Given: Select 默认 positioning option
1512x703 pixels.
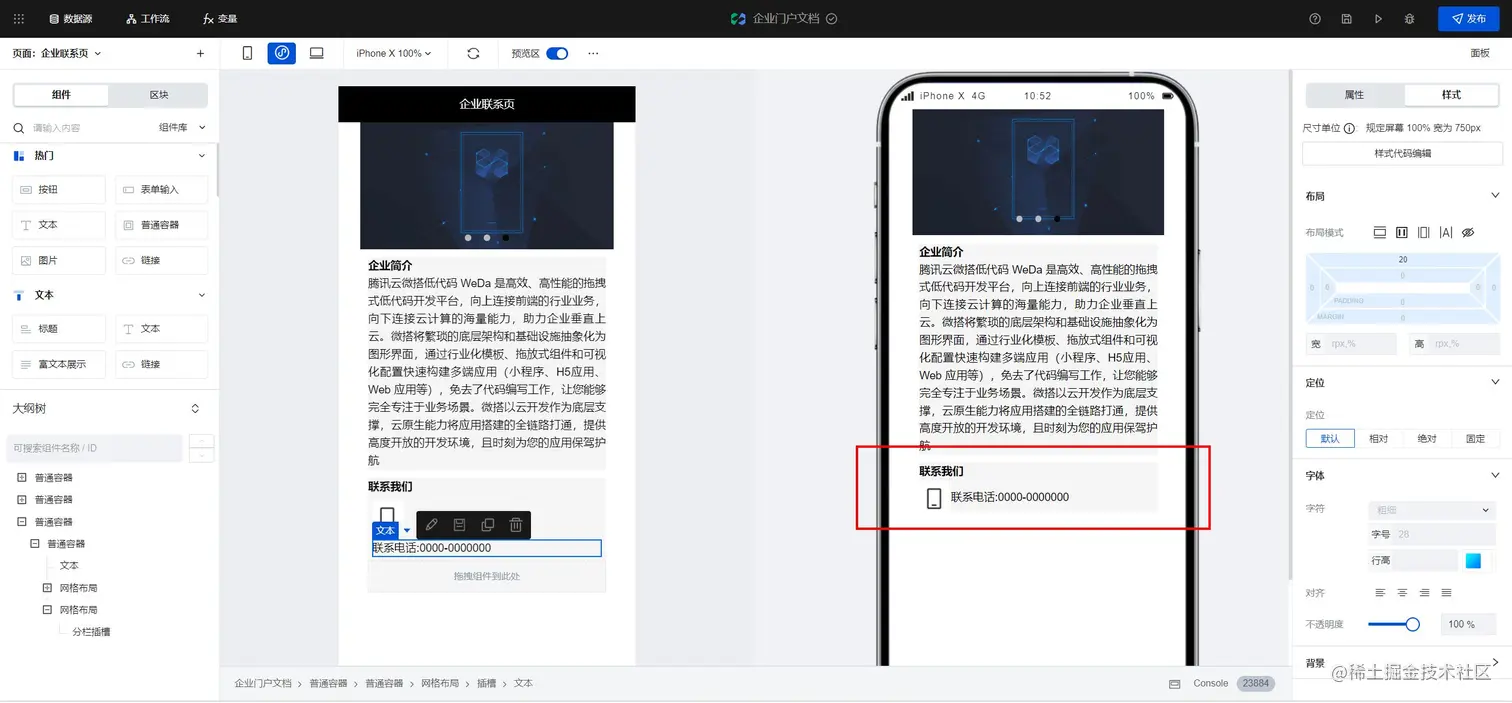Looking at the screenshot, I should click(1330, 439).
